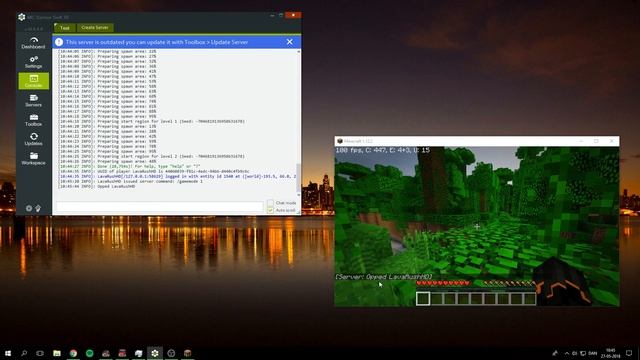The height and width of the screenshot is (360, 640).
Task: Click the MC Server Soft logo in title bar
Action: (22, 17)
